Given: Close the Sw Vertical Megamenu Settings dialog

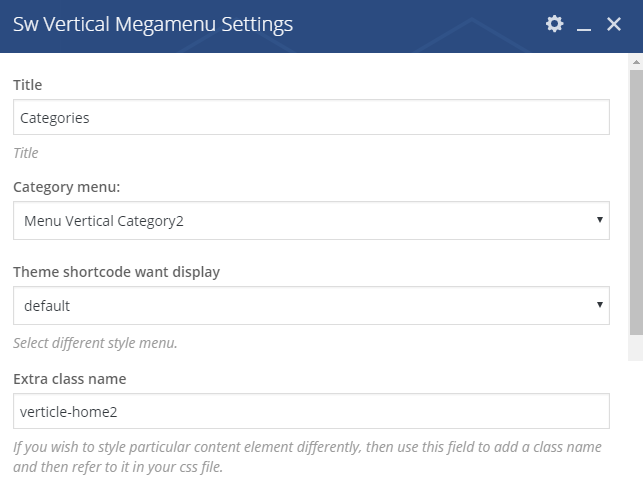Looking at the screenshot, I should (613, 24).
